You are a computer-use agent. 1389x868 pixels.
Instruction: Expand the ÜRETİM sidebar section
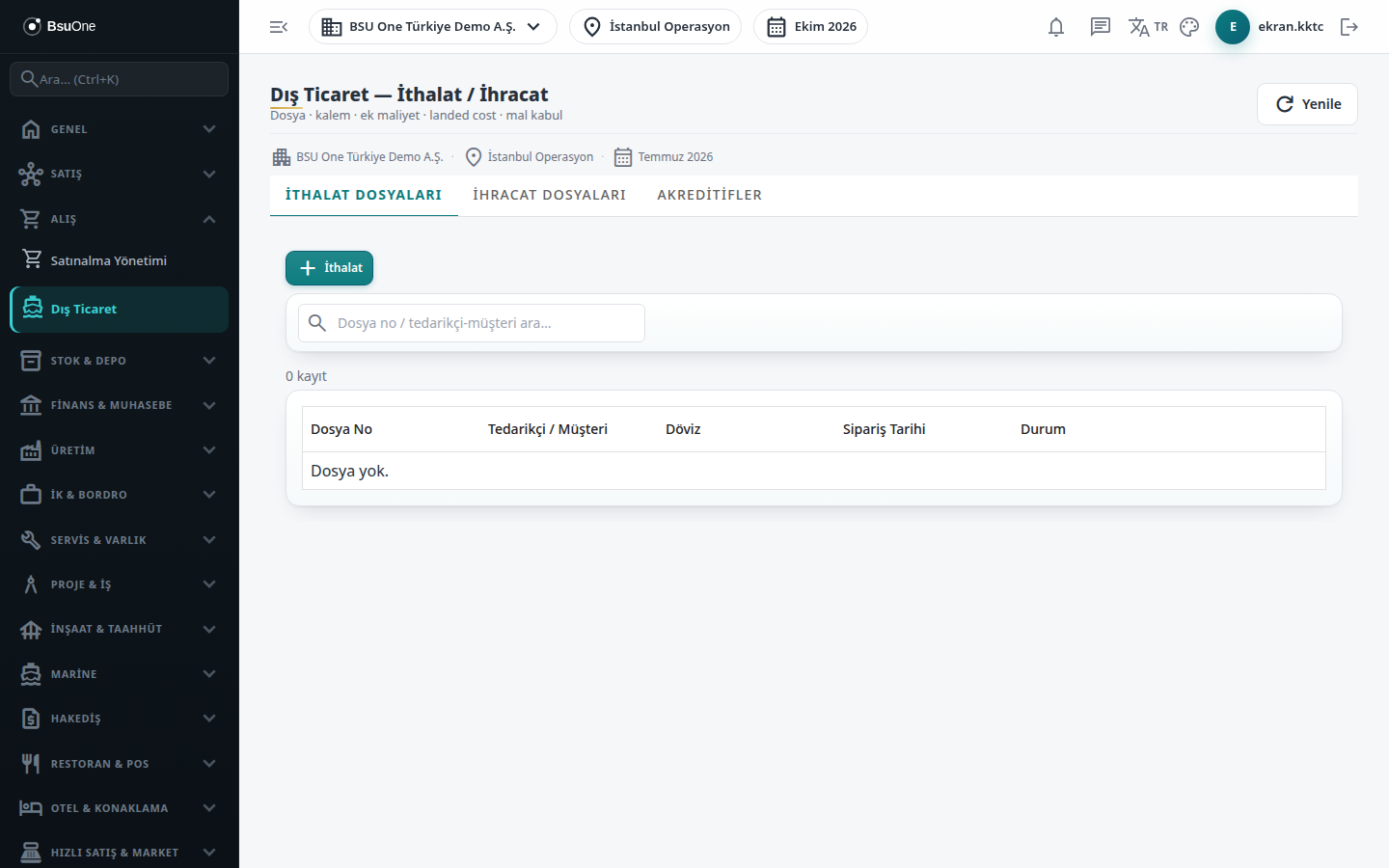tap(120, 450)
